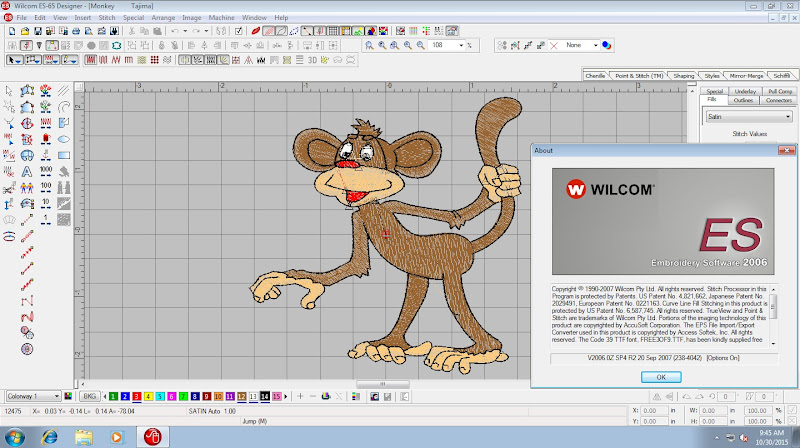The height and width of the screenshot is (448, 800).
Task: Click the color wheel icon beside None dropdown
Action: click(x=607, y=45)
